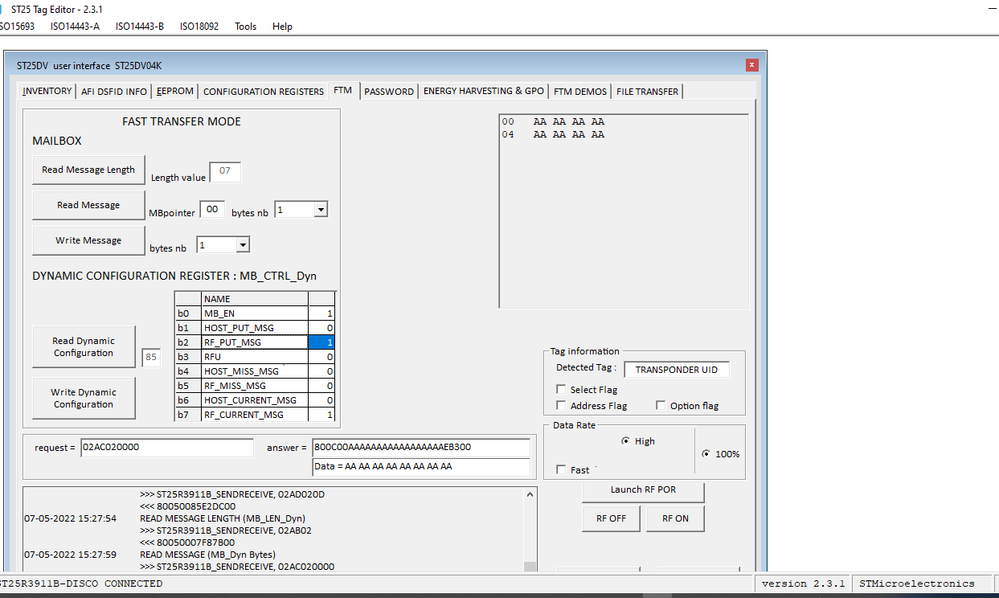Click the Read Message button
Viewport: 999px width, 598px height.
click(89, 205)
